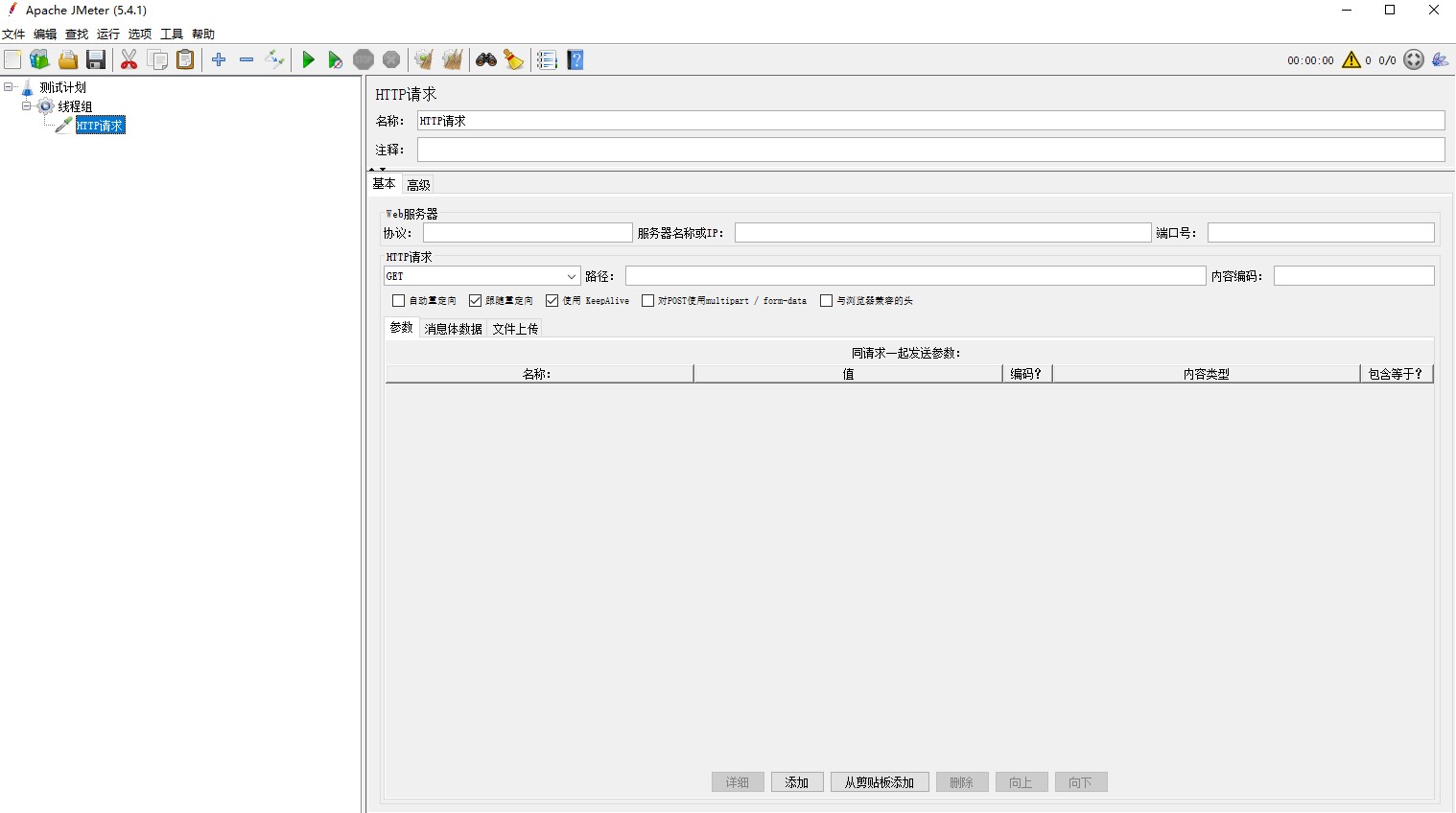
Task: Click the Cut scissors icon
Action: pyautogui.click(x=129, y=59)
